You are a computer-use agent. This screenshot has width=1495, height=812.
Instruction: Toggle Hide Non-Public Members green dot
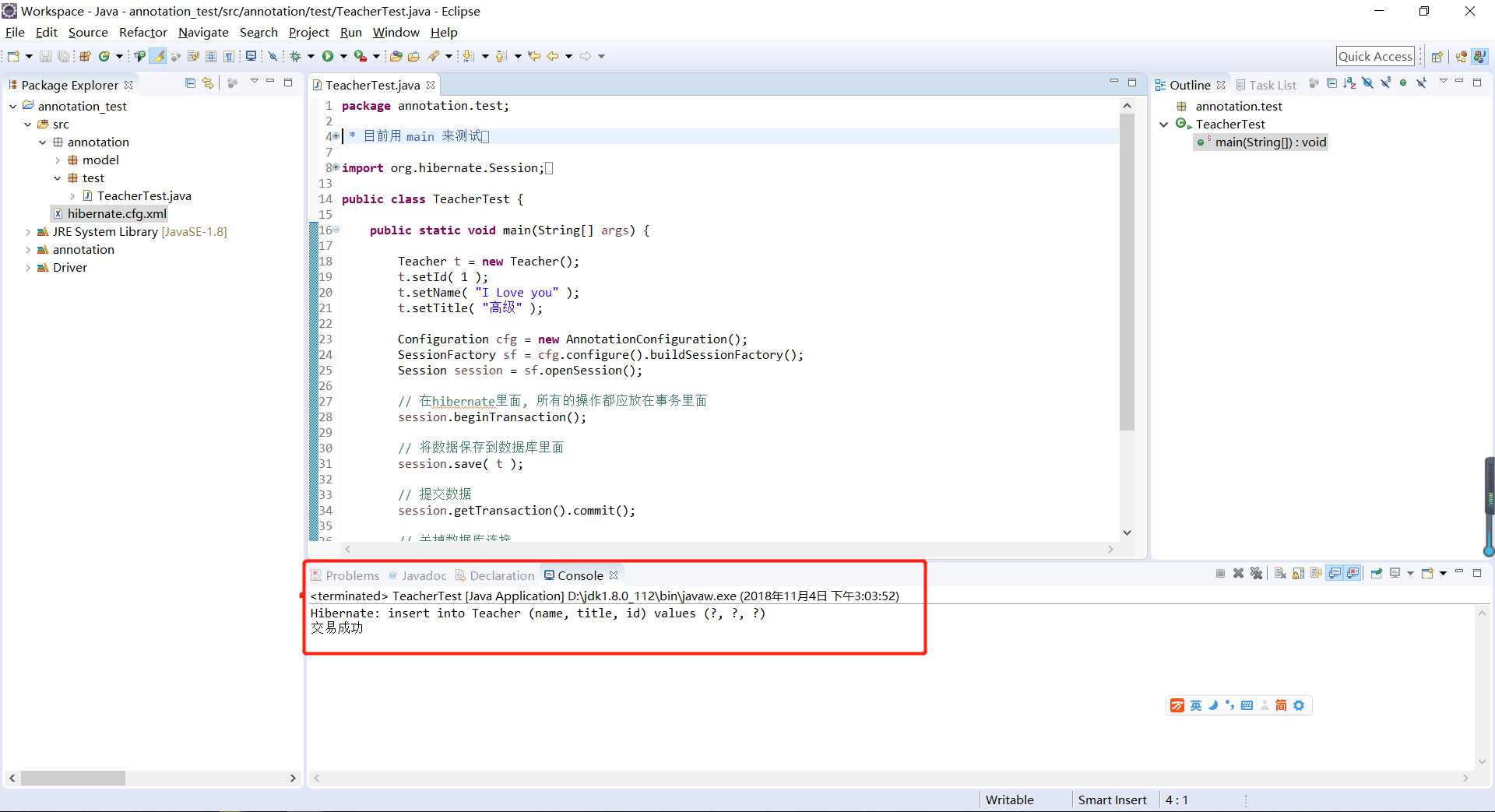click(1403, 83)
